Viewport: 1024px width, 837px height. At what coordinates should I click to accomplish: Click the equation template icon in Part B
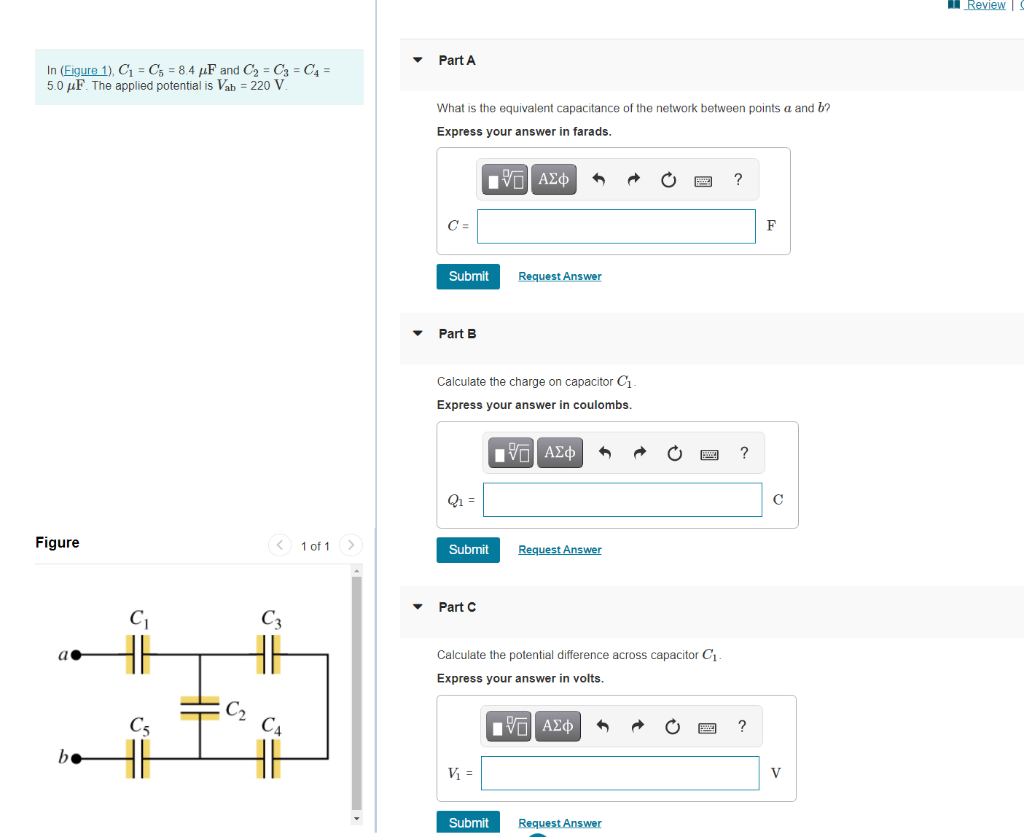(510, 452)
